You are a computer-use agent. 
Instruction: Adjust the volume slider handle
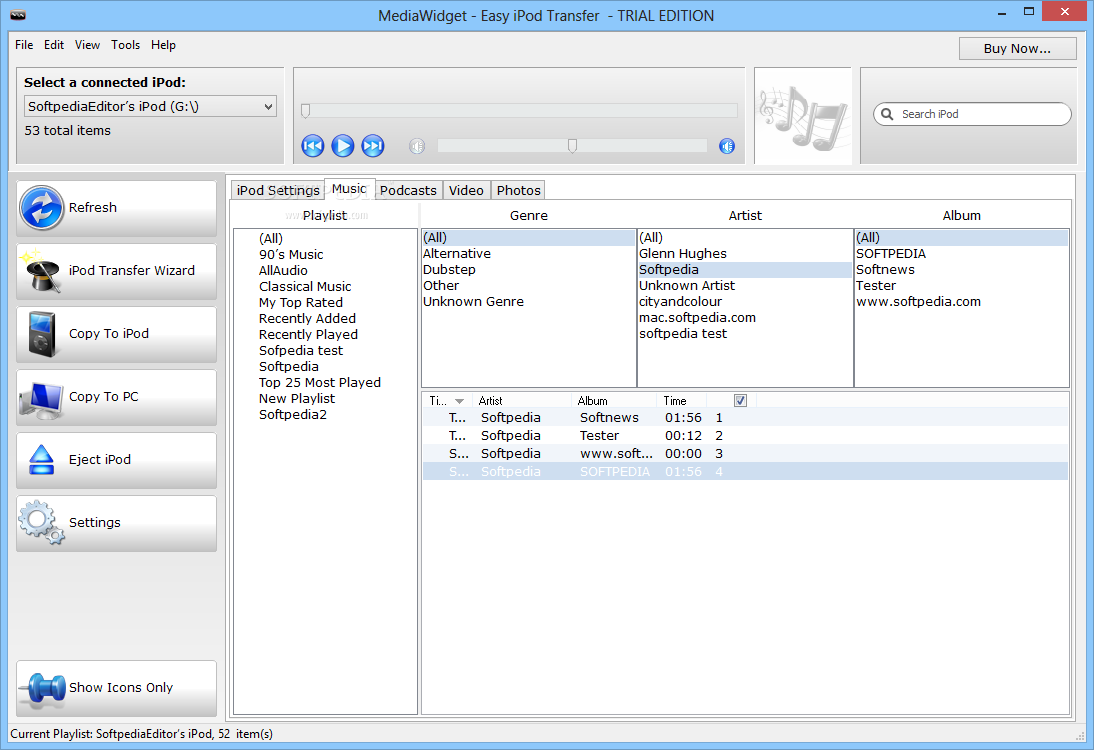572,146
